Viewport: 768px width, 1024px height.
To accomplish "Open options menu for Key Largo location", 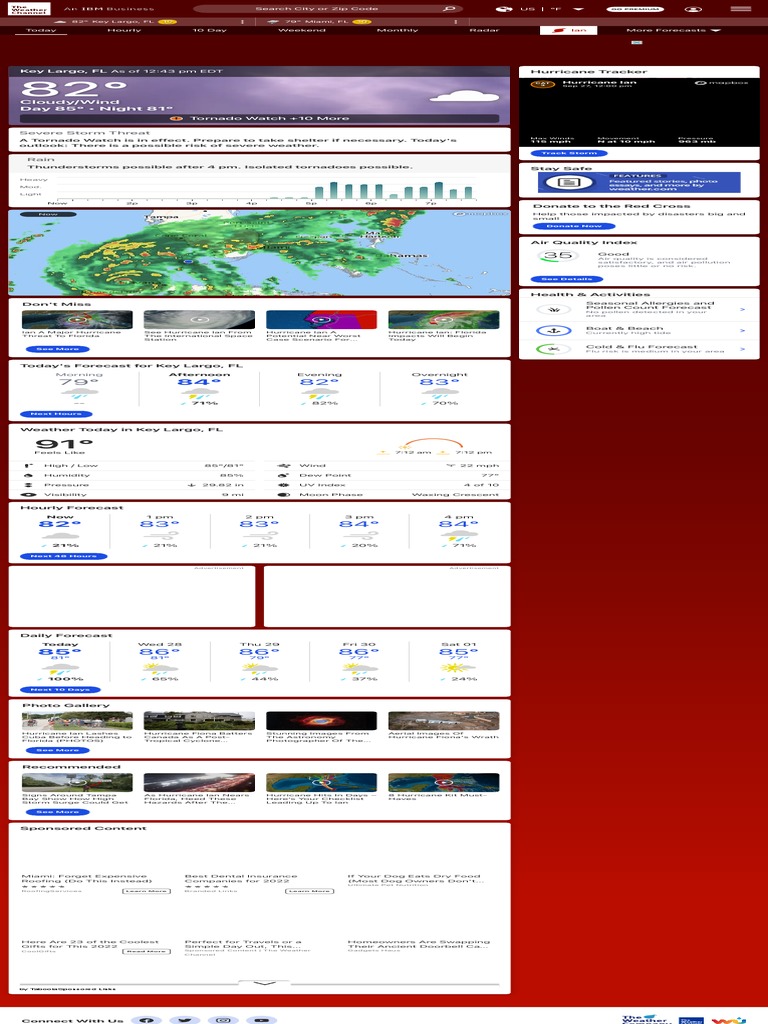I will [x=242, y=22].
